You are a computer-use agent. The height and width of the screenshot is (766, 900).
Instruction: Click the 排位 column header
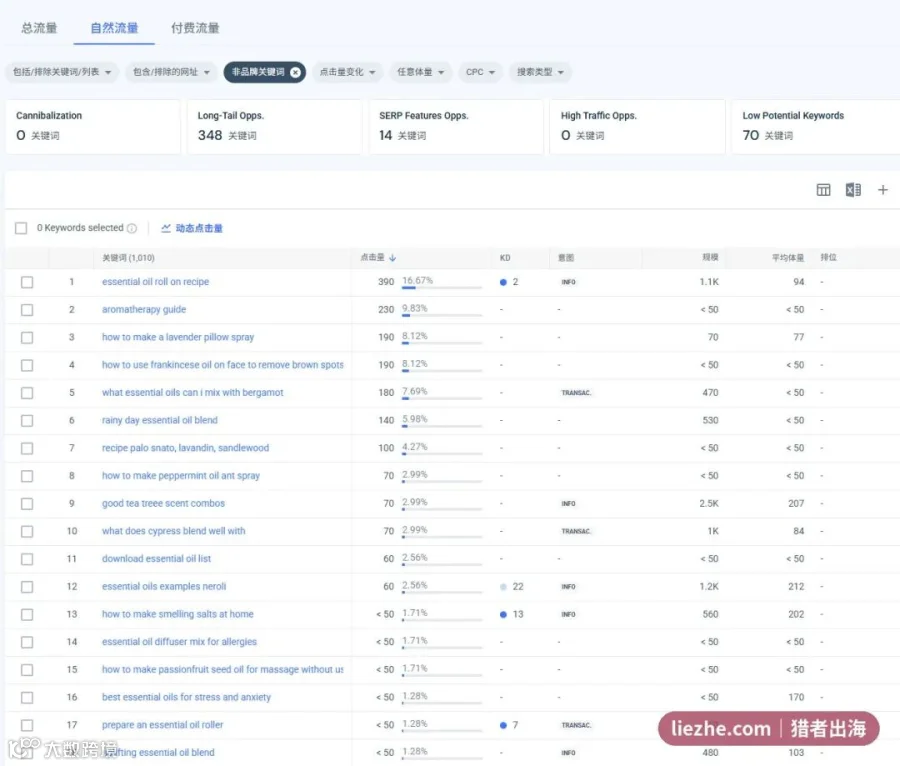click(x=828, y=258)
